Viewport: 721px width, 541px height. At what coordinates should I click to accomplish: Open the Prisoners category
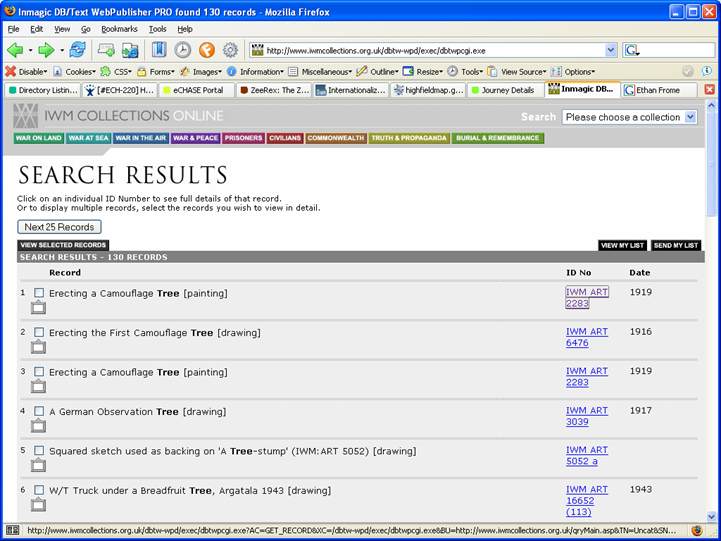243,138
